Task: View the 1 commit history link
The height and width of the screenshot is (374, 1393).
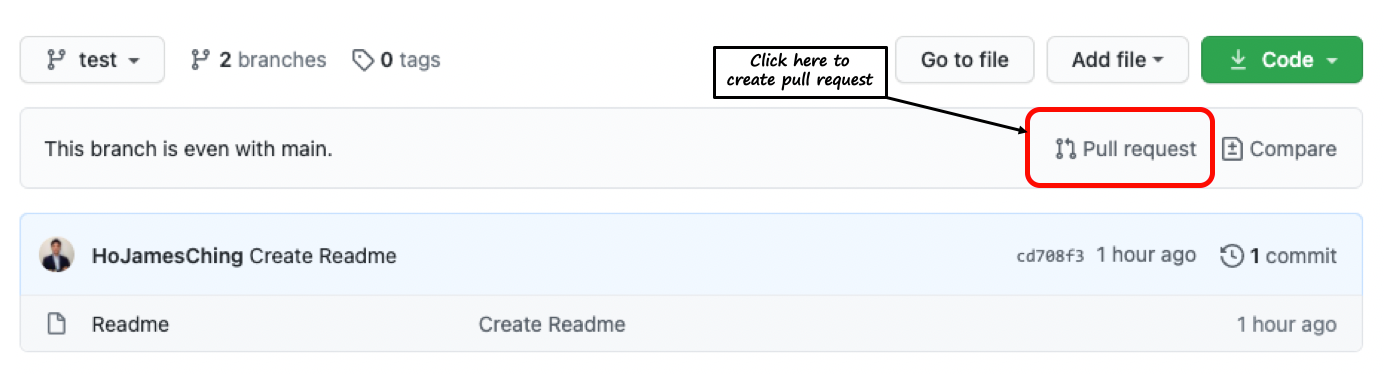Action: click(1279, 256)
